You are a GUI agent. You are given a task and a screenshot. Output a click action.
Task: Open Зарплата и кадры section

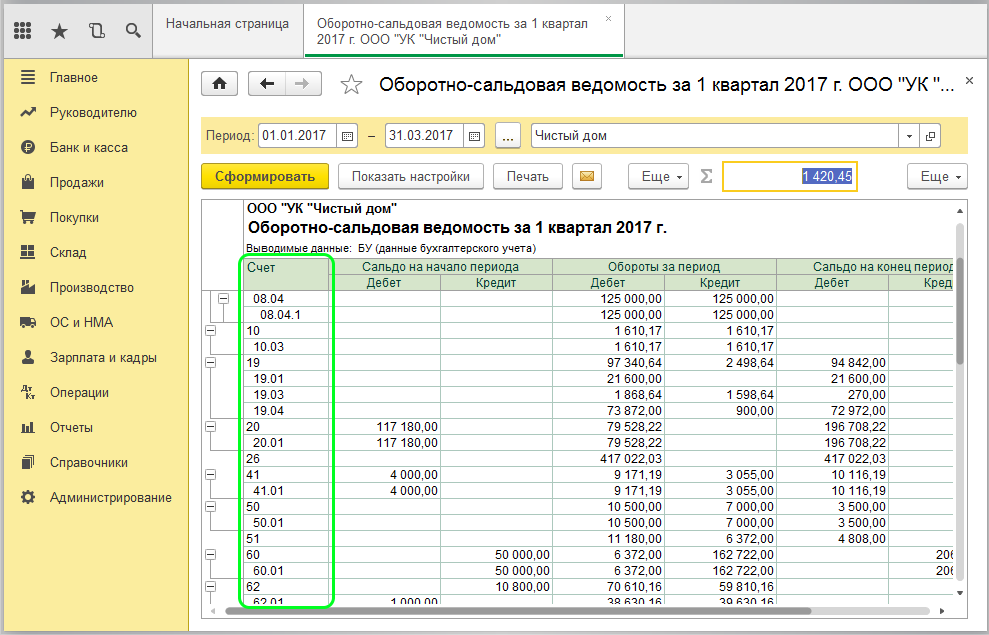102,357
